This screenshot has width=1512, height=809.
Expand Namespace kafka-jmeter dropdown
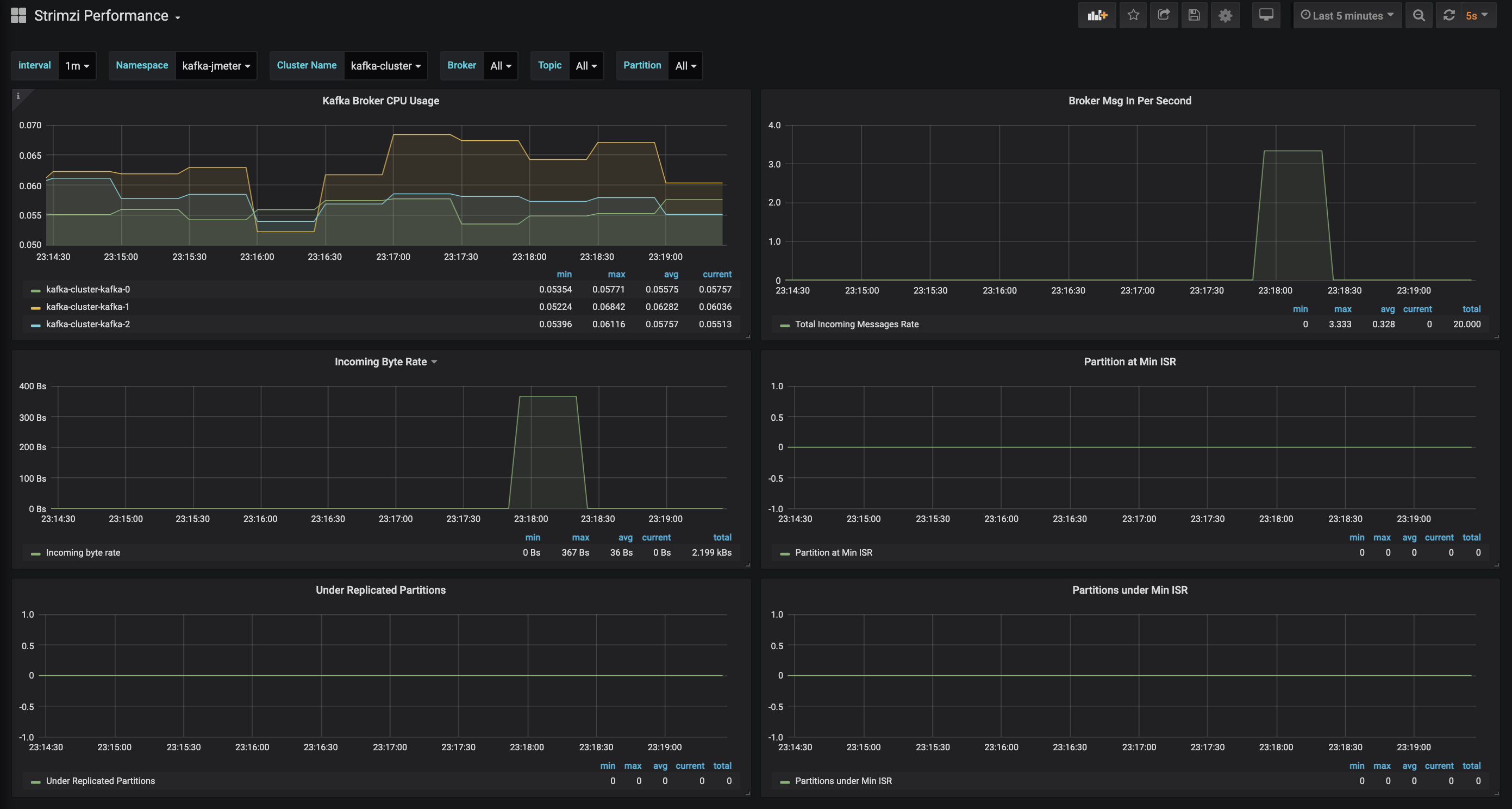coord(216,66)
